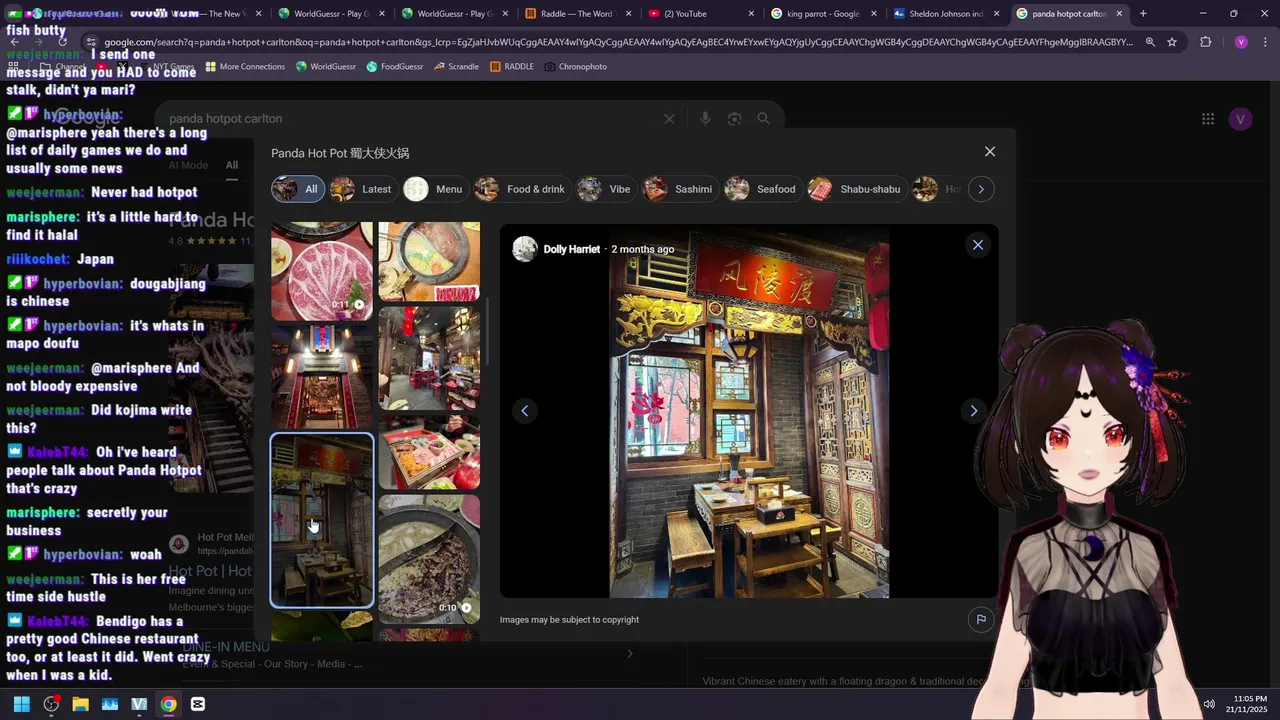Open the FoodGuessr bookmark
The height and width of the screenshot is (720, 1280).
pyautogui.click(x=394, y=66)
